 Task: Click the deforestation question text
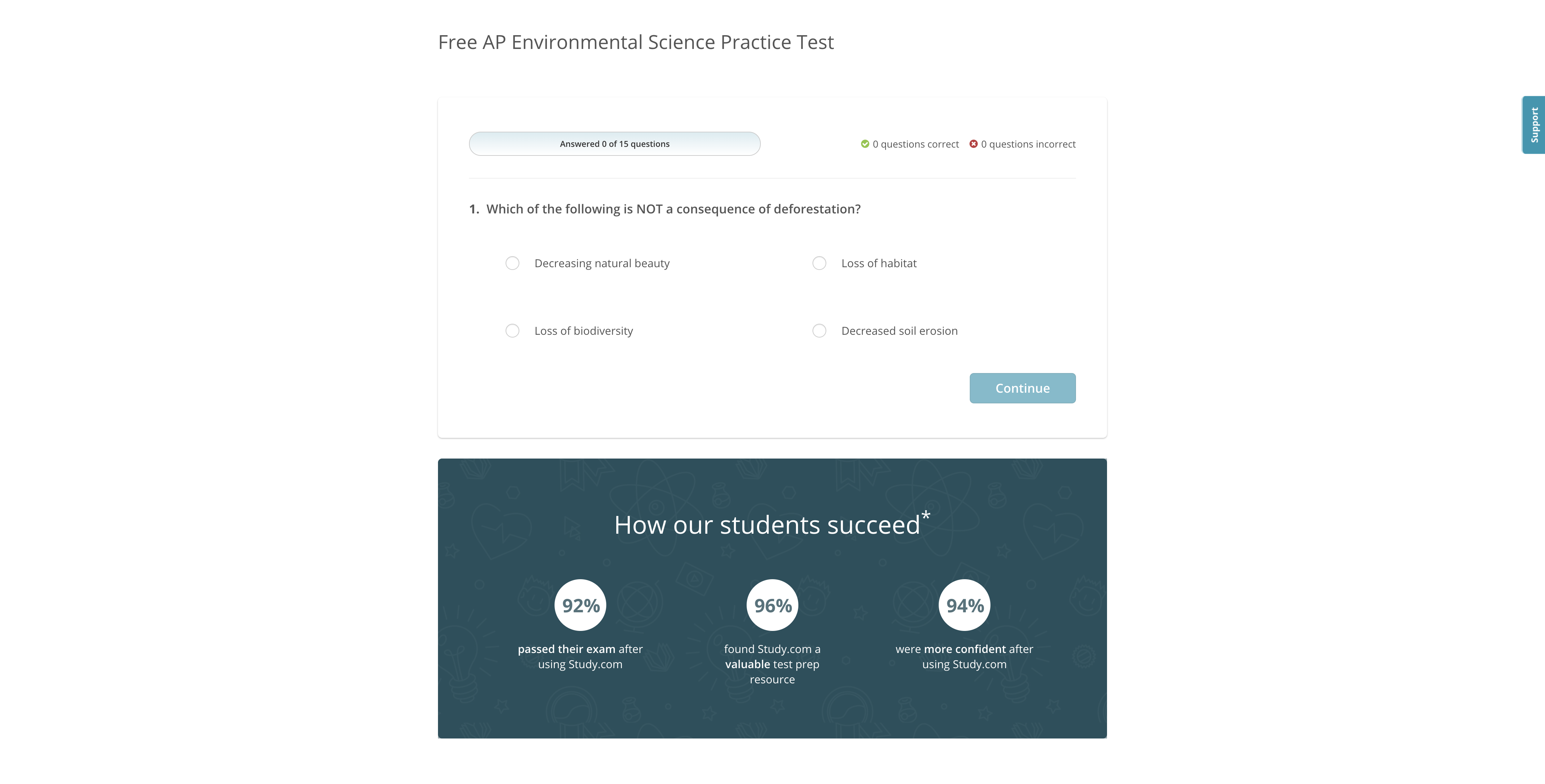pyautogui.click(x=673, y=209)
